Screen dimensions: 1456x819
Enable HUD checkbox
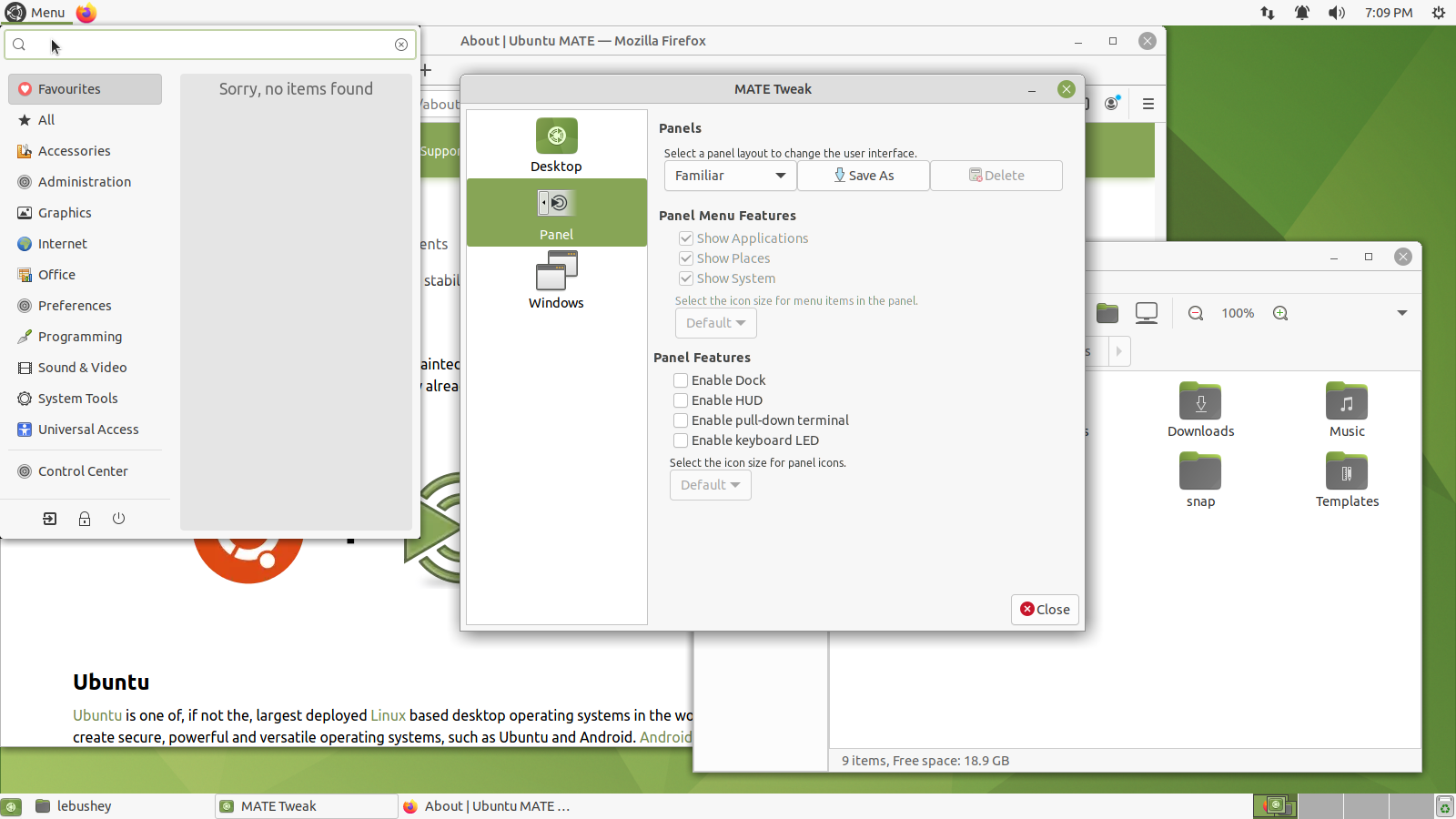[x=681, y=400]
